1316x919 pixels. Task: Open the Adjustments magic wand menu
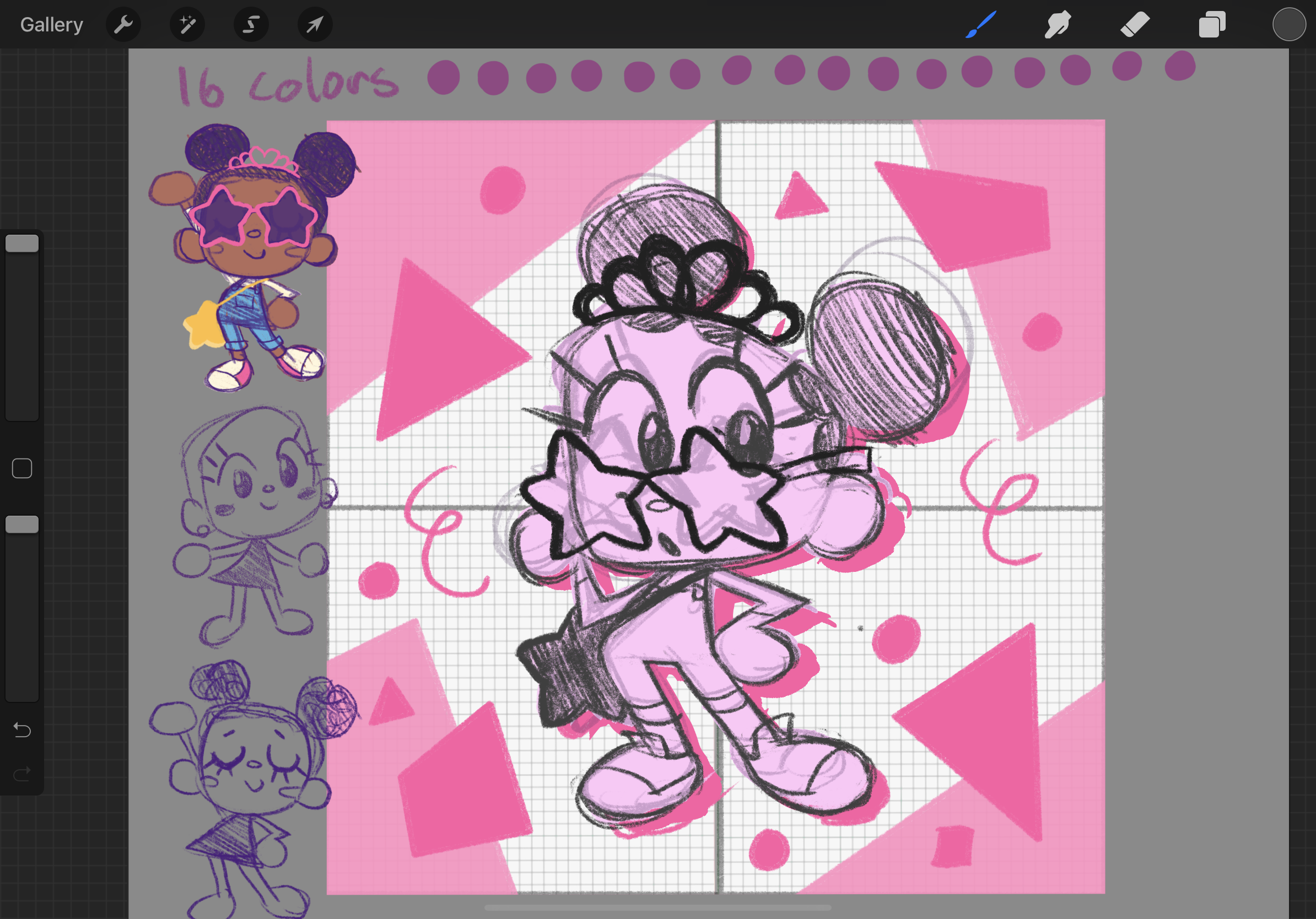pos(187,25)
